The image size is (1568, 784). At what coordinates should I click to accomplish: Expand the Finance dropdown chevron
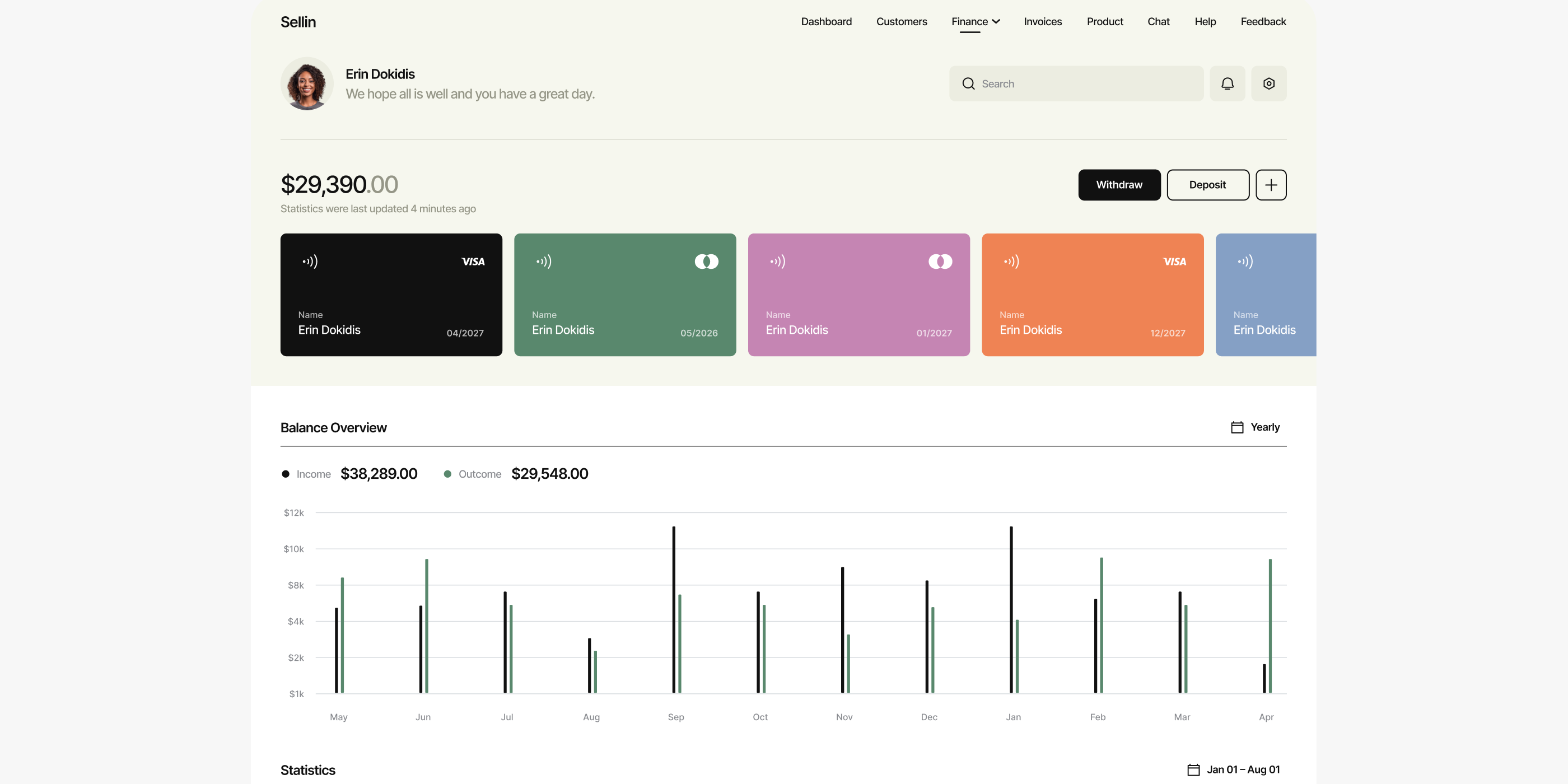[996, 21]
